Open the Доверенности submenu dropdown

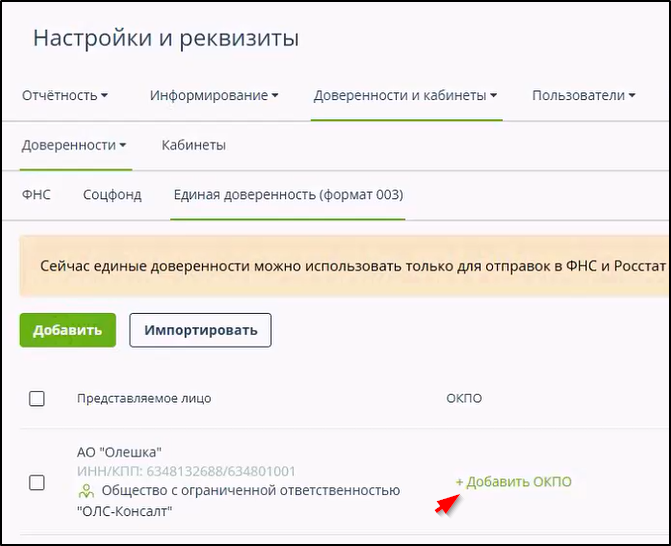tap(74, 145)
